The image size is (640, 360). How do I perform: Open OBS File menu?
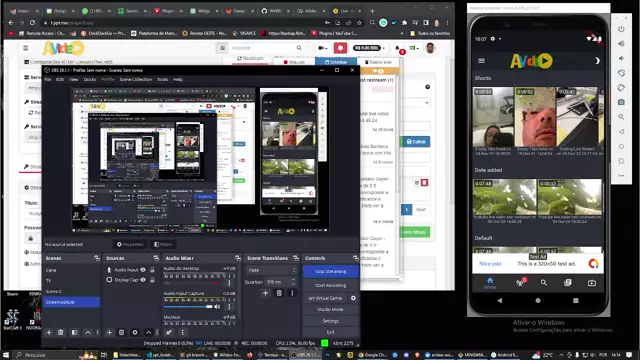[48, 80]
